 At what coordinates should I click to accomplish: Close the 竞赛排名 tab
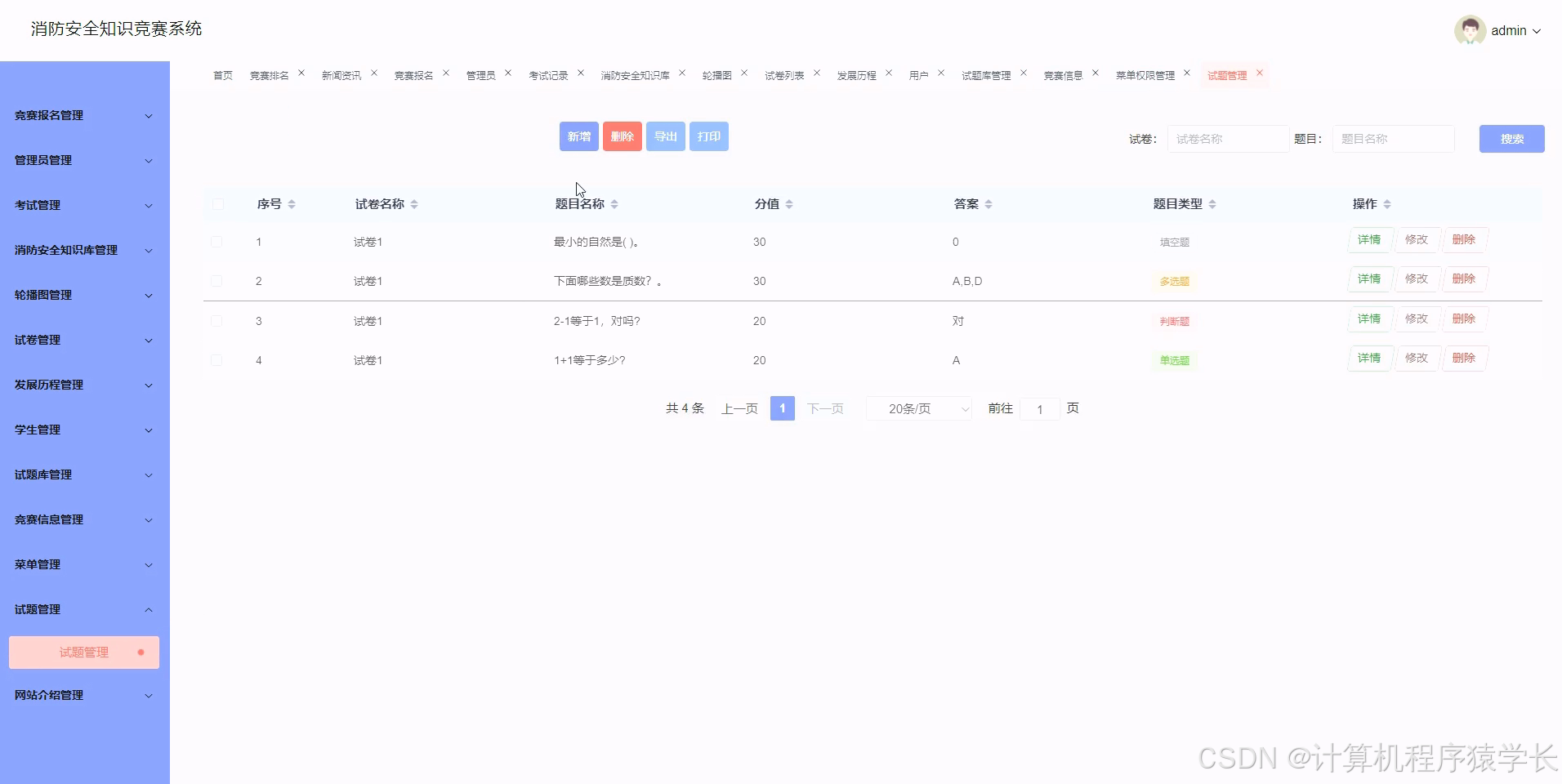[301, 73]
